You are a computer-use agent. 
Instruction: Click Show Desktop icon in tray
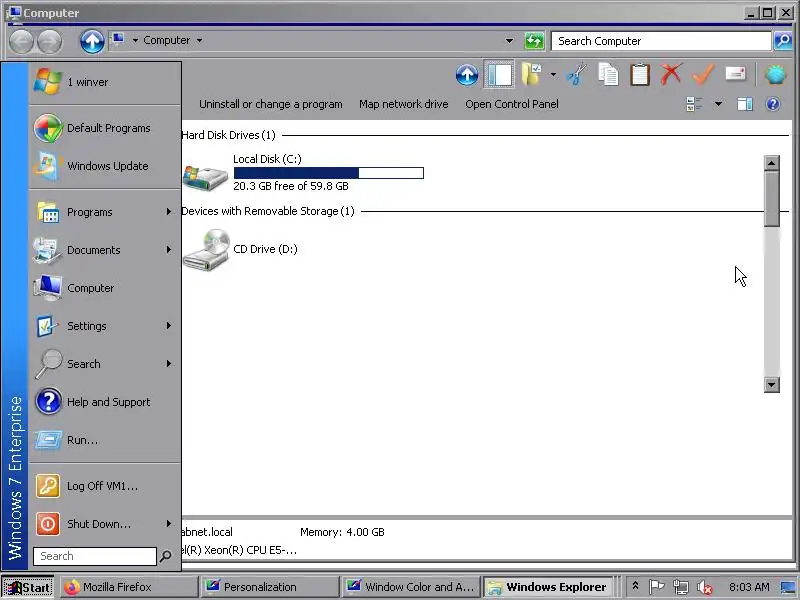(788, 587)
